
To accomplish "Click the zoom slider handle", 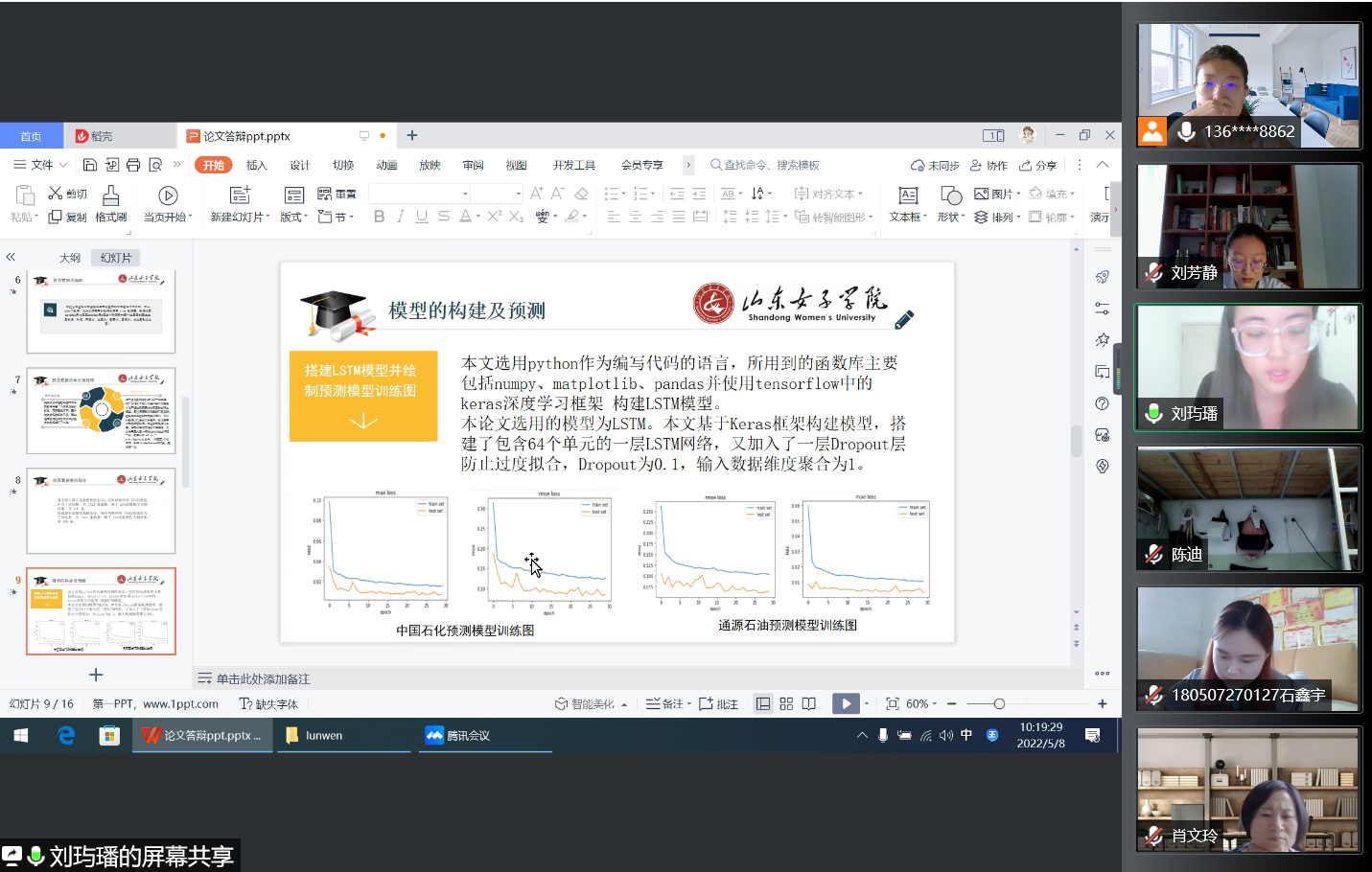I will (x=999, y=704).
